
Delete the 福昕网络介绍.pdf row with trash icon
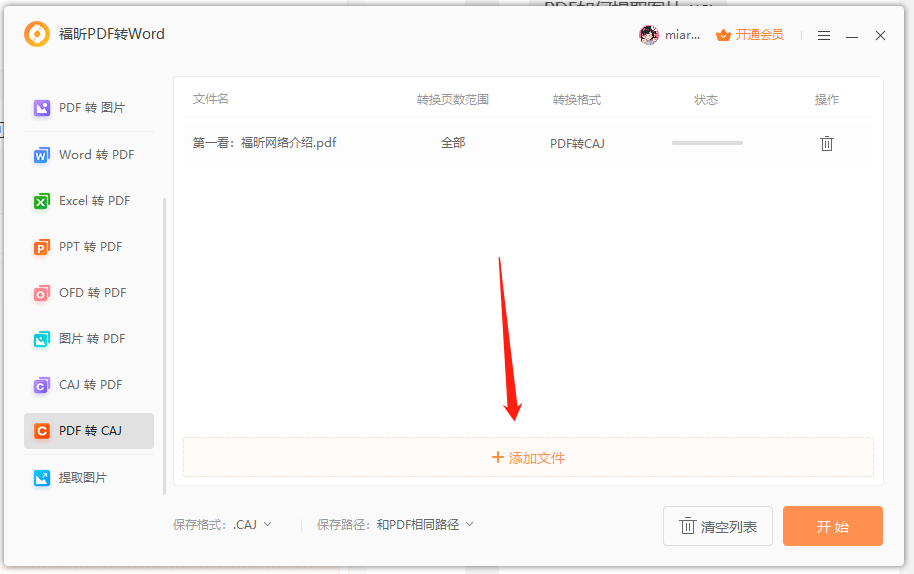click(827, 143)
